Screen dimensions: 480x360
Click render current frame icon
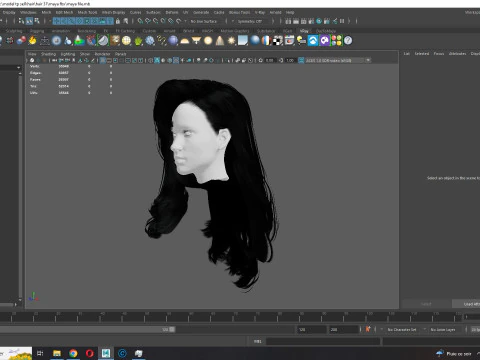296,21
